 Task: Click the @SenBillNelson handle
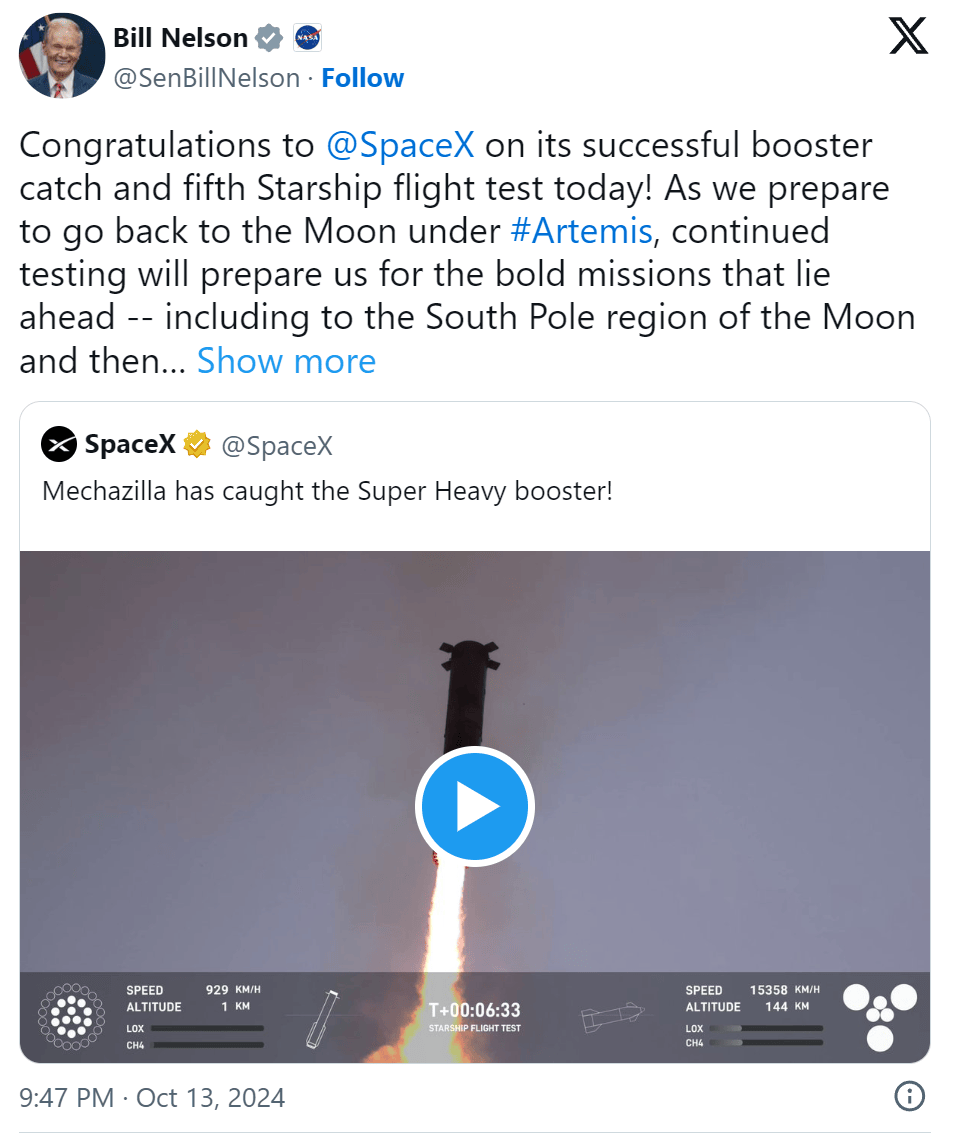click(207, 78)
